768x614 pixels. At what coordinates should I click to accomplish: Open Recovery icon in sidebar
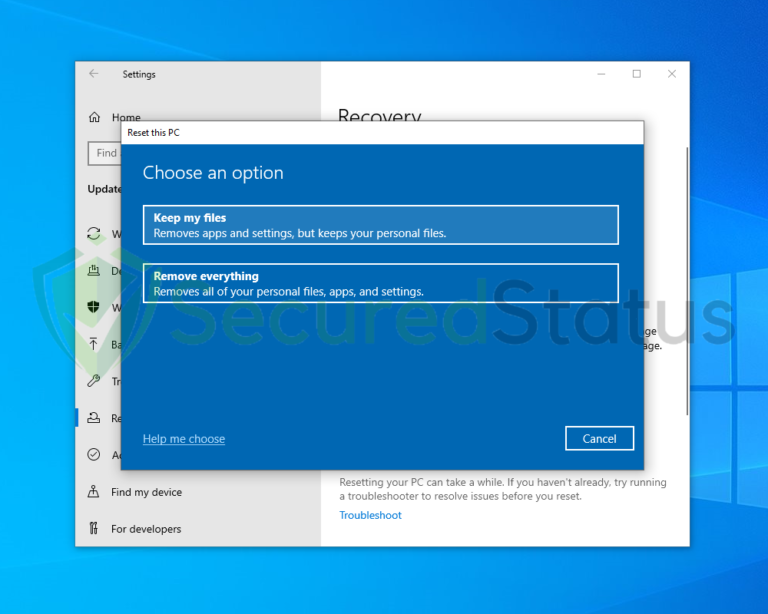point(94,418)
